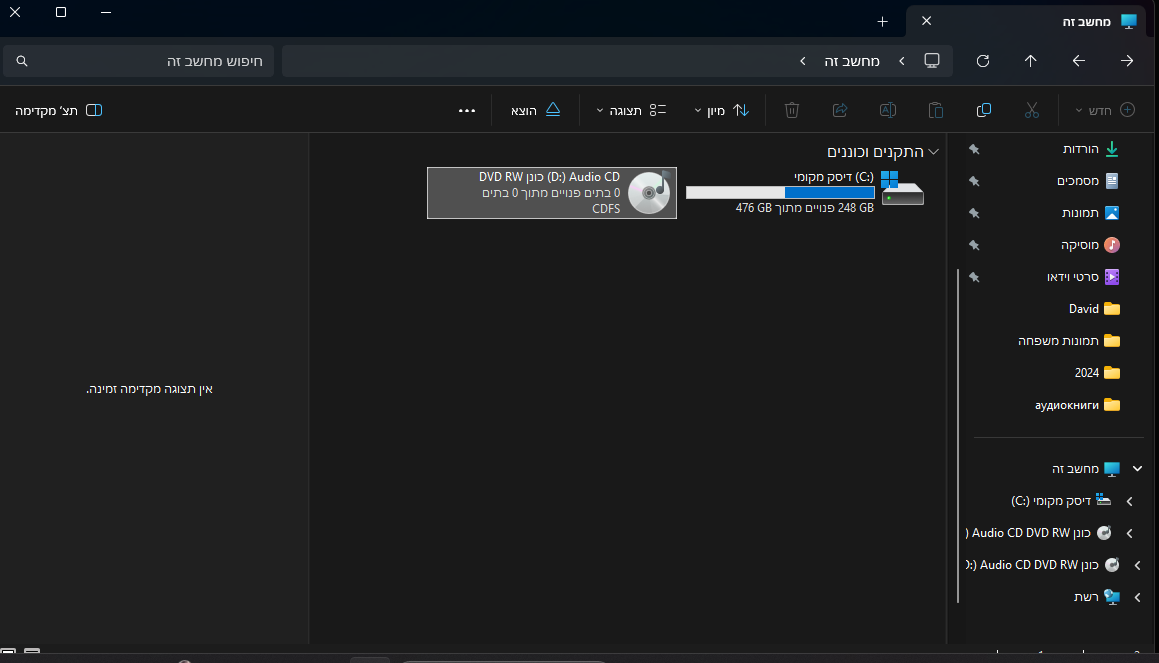
Task: Open the מיון sort dropdown
Action: [722, 110]
